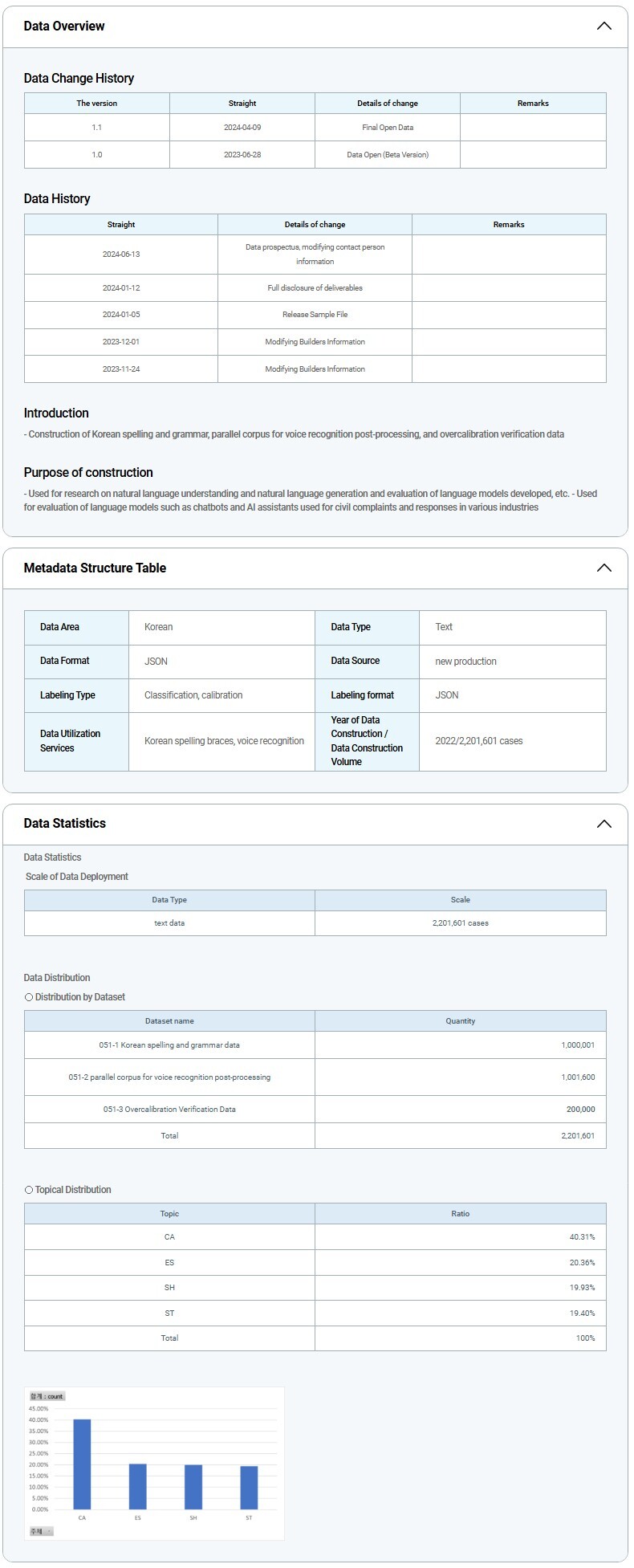Screen dimensions: 634x1568
Task: Click the Labeling Type field label
Action: [67, 695]
